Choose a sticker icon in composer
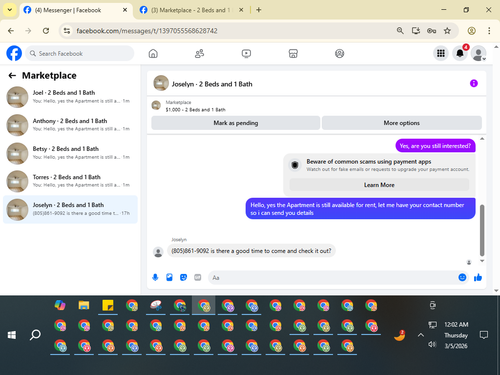This screenshot has width=500, height=375. (x=183, y=277)
